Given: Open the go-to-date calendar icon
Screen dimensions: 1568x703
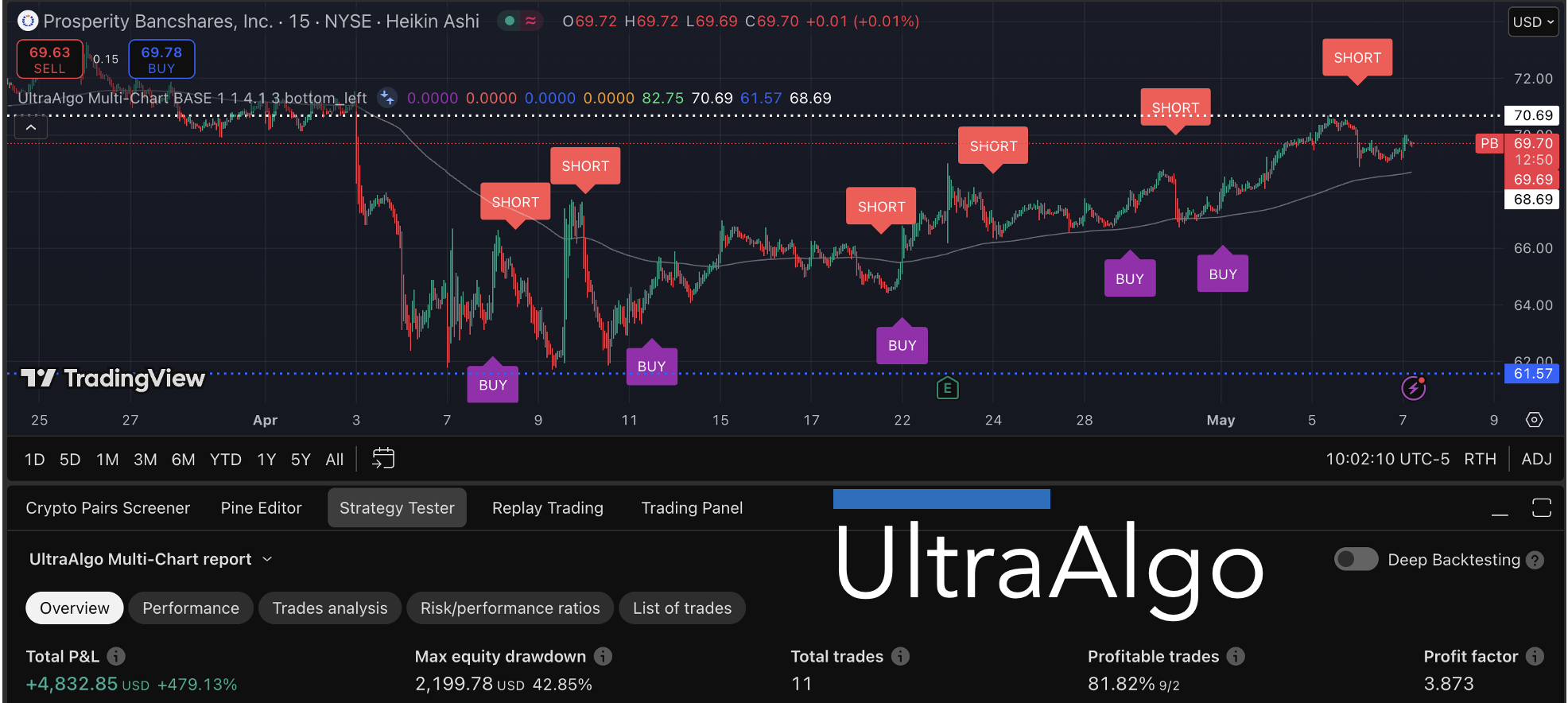Looking at the screenshot, I should coord(383,459).
